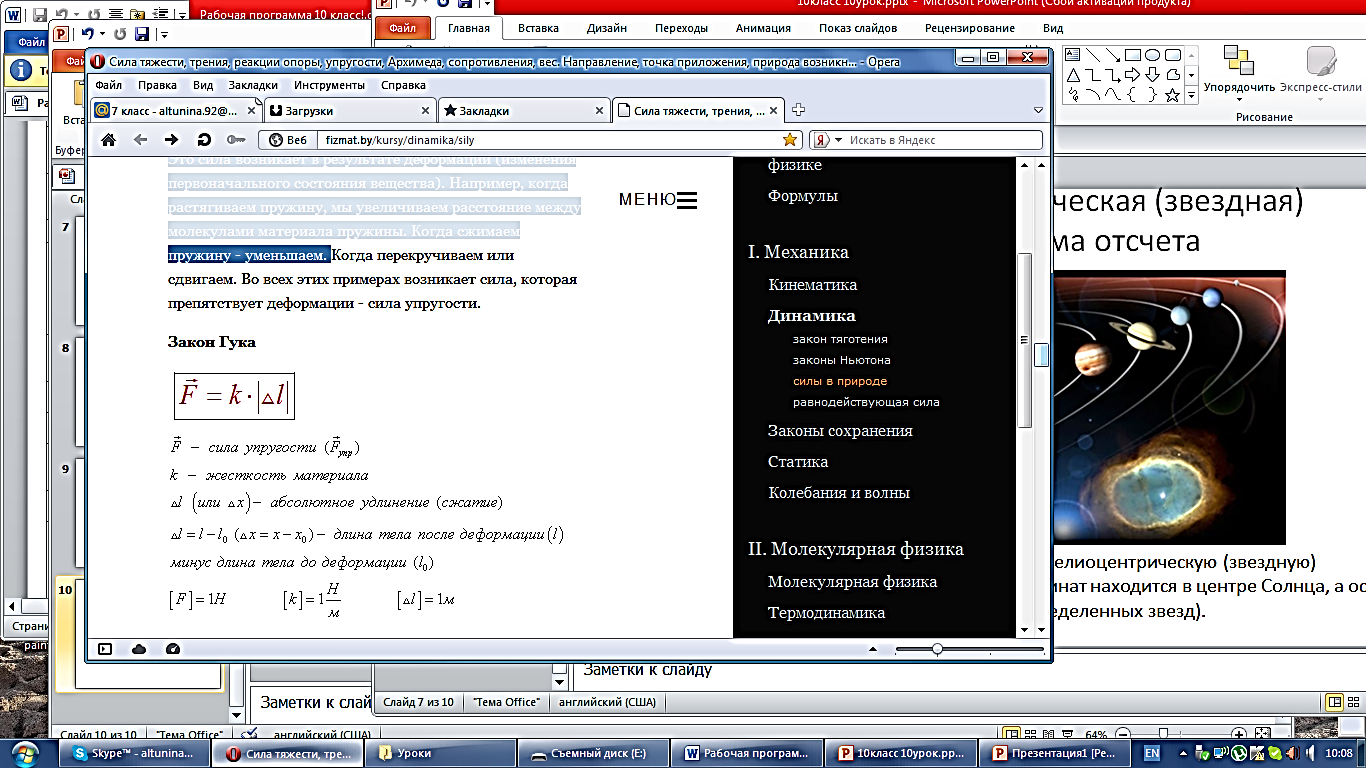This screenshot has width=1366, height=768.
Task: Open Opera panels toggle icon in status bar
Action: point(105,649)
